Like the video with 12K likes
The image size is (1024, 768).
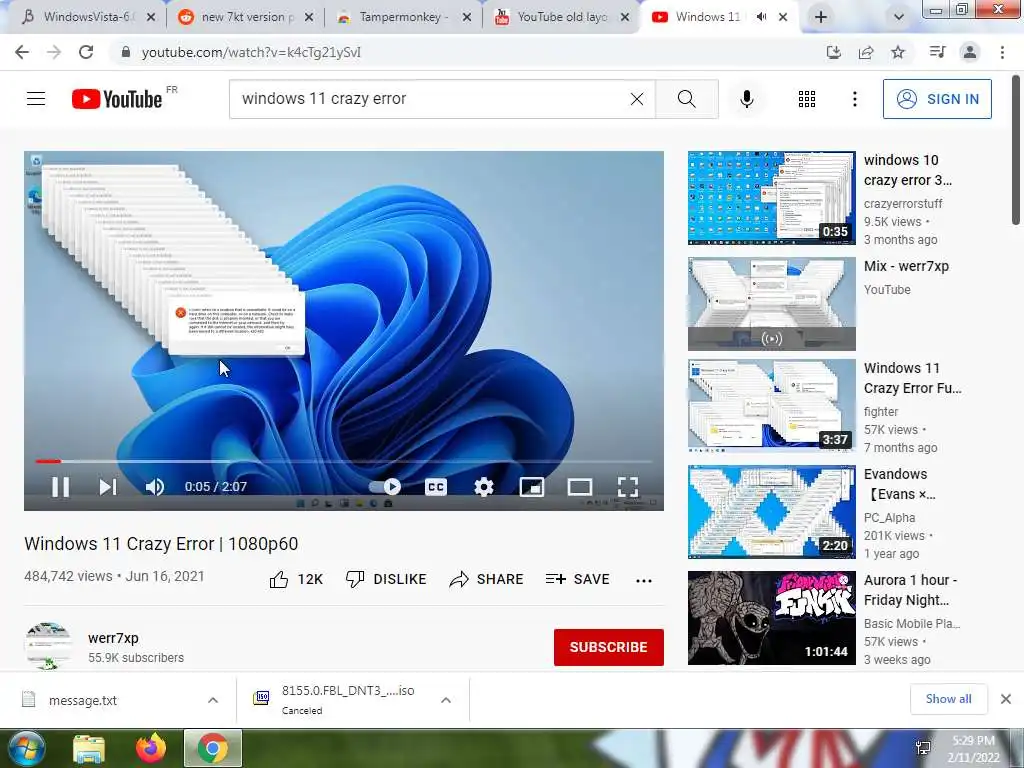[x=296, y=579]
